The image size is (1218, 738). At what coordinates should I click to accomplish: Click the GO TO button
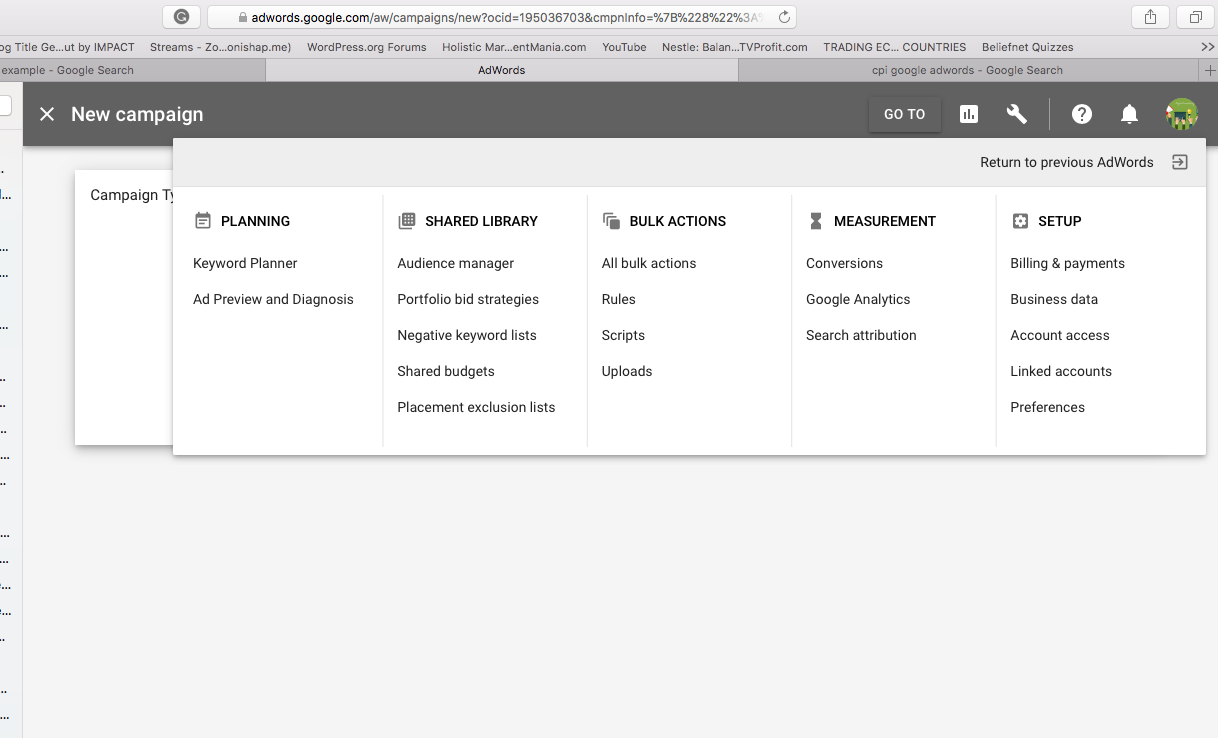tap(905, 114)
